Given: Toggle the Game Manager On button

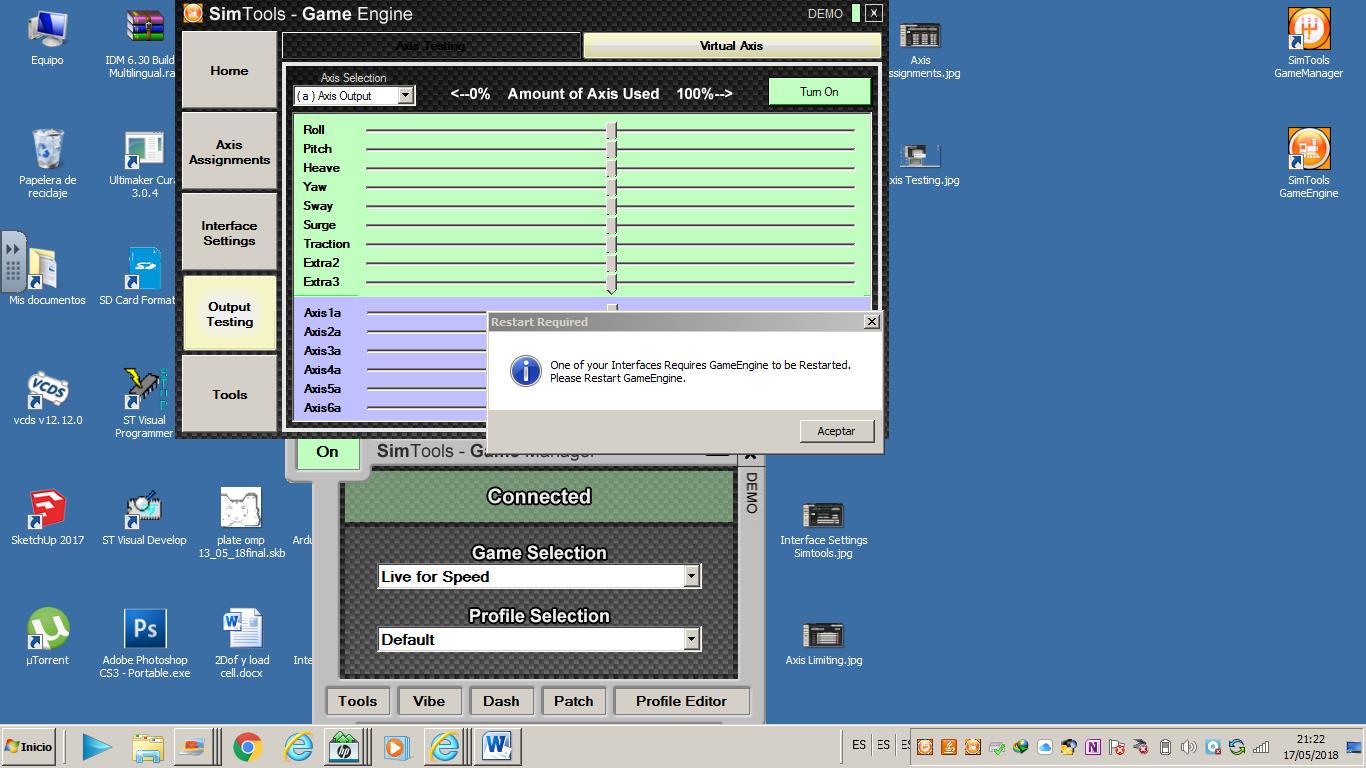Looking at the screenshot, I should click(327, 452).
